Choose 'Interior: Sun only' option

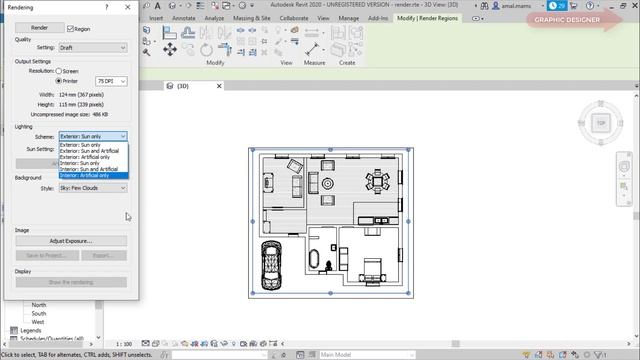click(x=93, y=163)
